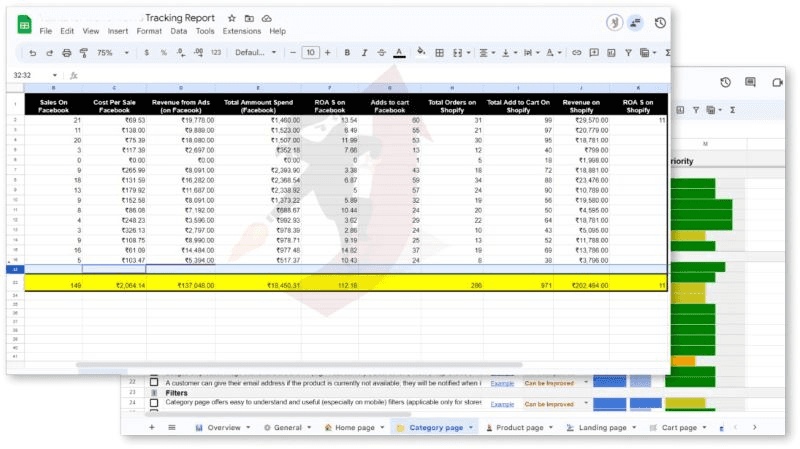800x449 pixels.
Task: Open text rotation dropdown
Action: pyautogui.click(x=554, y=53)
